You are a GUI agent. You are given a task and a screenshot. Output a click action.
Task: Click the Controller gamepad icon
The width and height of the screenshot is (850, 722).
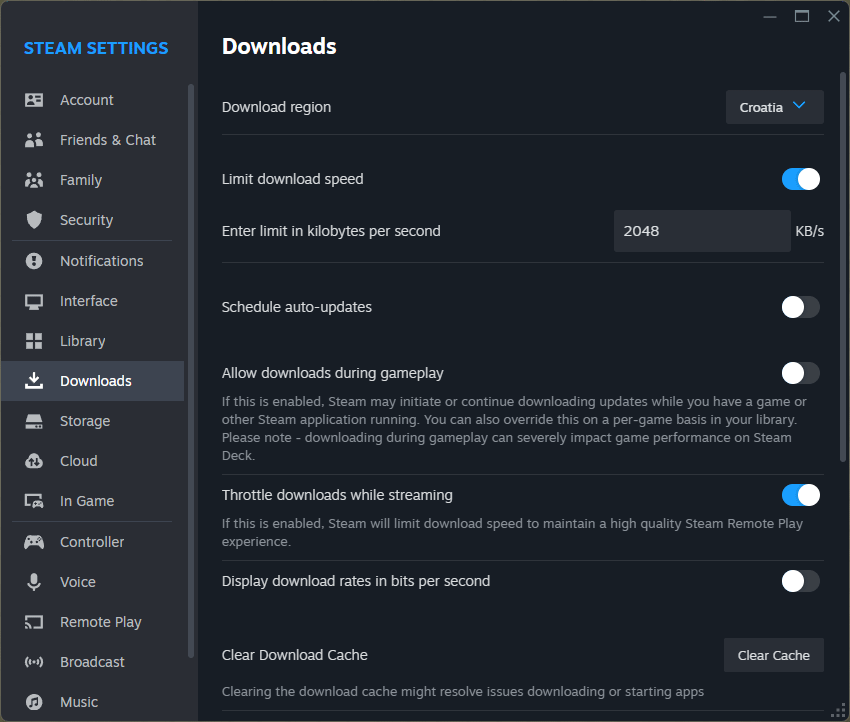34,542
